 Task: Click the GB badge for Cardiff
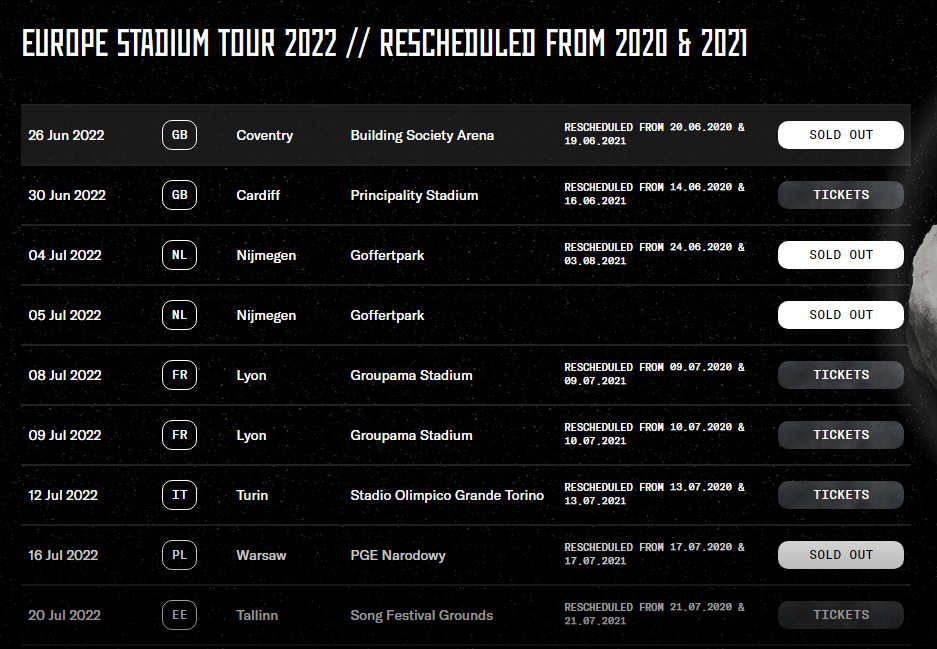[x=179, y=195]
